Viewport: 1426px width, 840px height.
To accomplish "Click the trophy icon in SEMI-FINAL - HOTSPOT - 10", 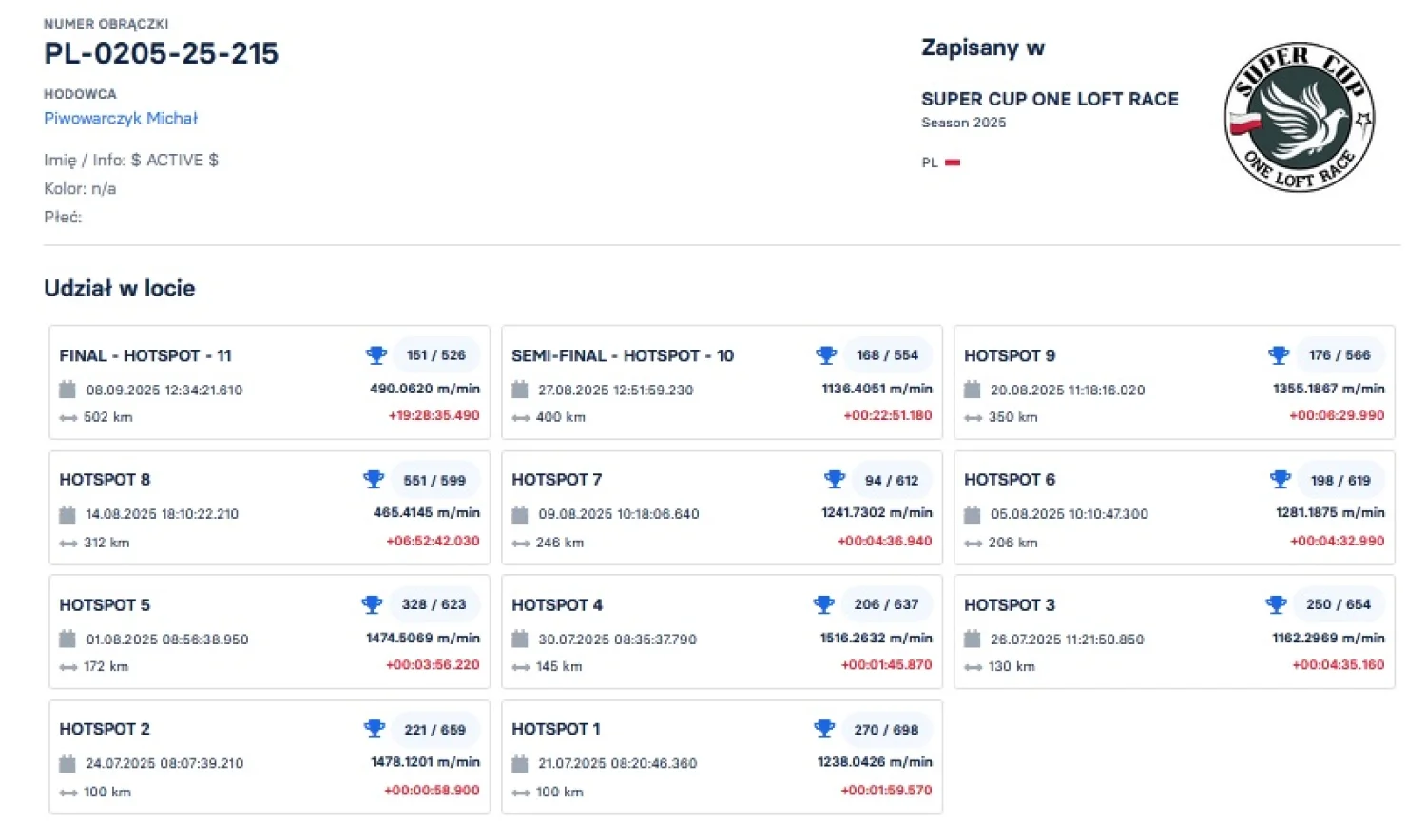I will point(826,355).
